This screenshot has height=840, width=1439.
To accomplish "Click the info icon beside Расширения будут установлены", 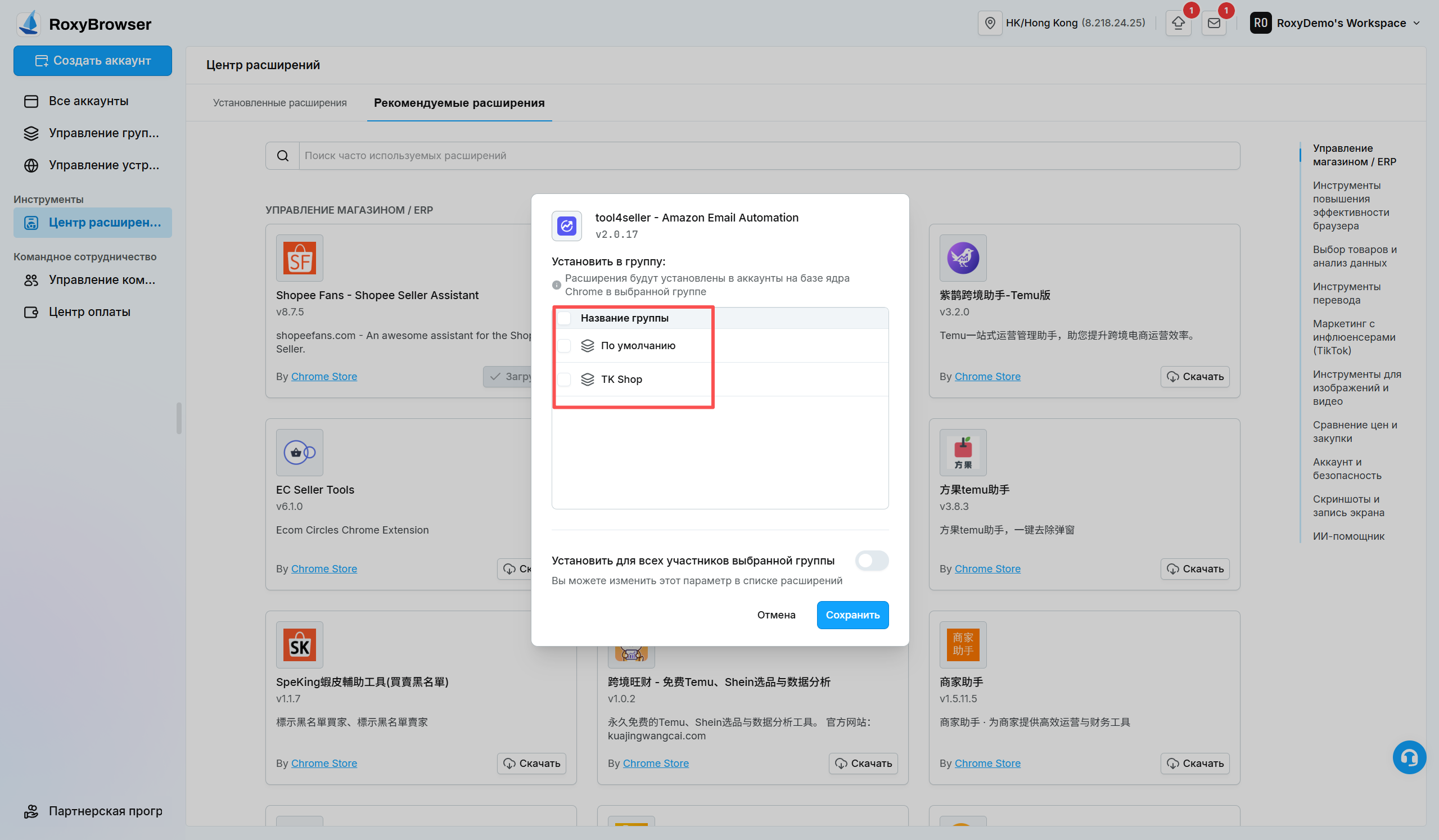I will click(x=556, y=285).
